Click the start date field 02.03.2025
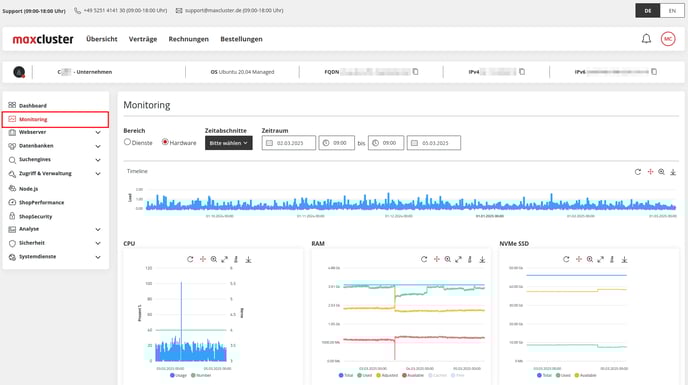 (x=289, y=143)
